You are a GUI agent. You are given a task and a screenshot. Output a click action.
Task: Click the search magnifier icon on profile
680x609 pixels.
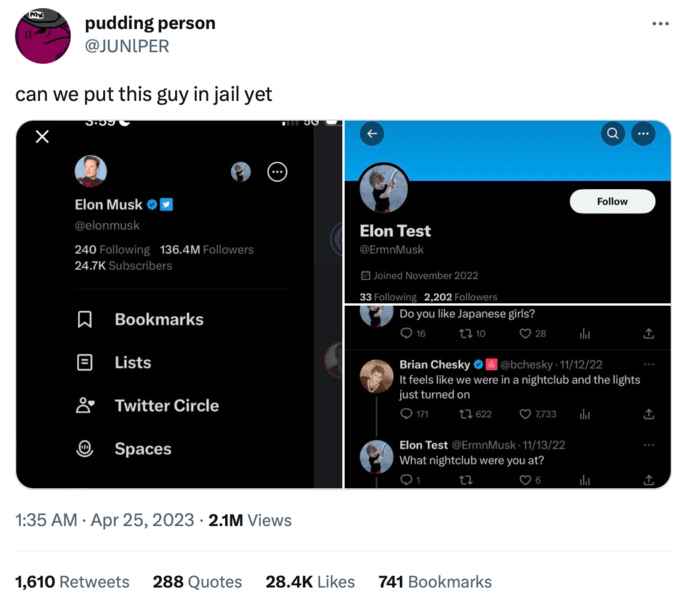[x=612, y=133]
